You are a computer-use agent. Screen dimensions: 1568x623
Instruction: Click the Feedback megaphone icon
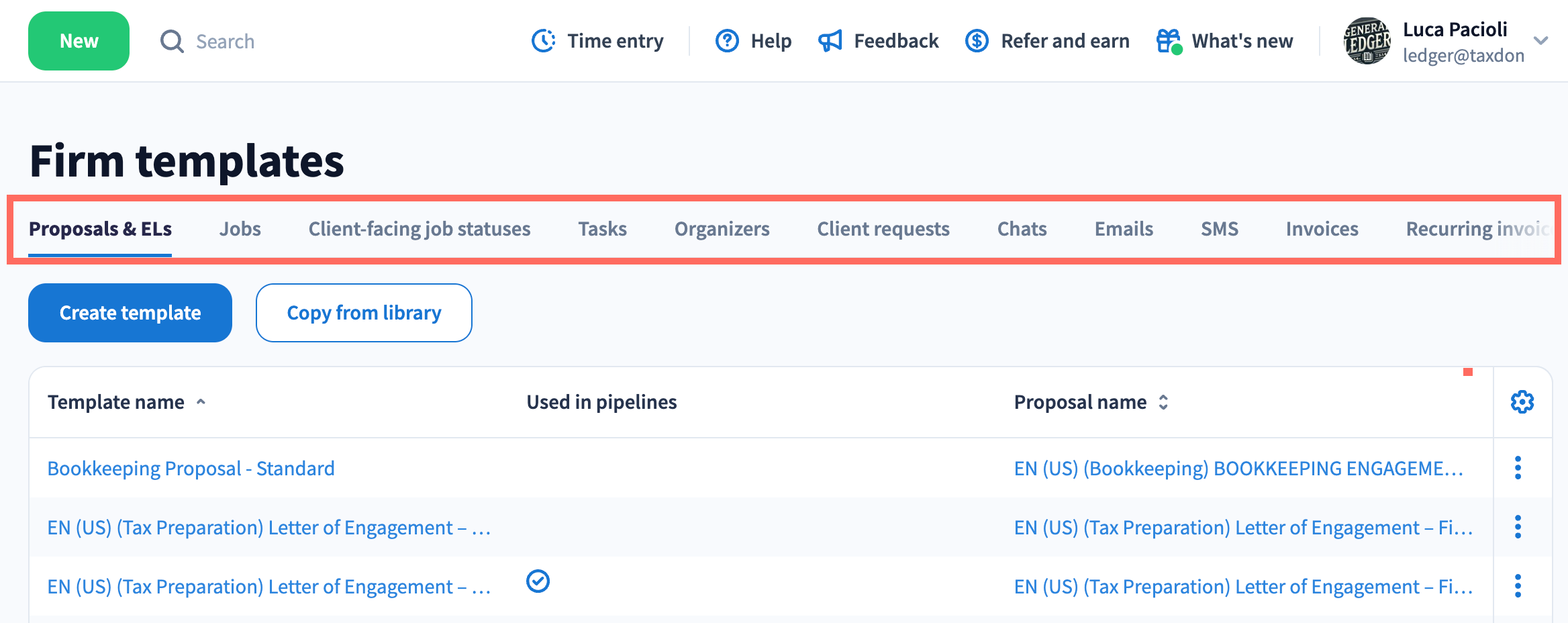click(x=830, y=41)
